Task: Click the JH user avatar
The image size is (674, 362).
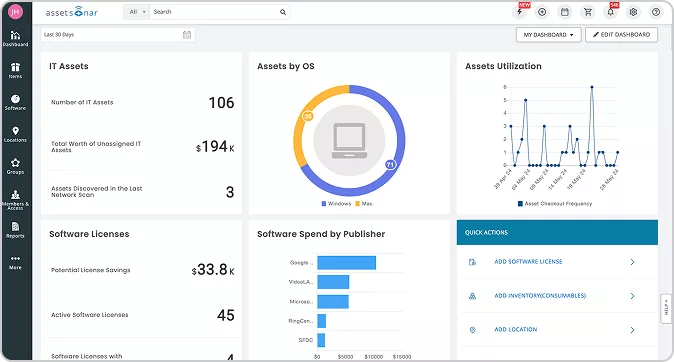Action: tap(15, 12)
